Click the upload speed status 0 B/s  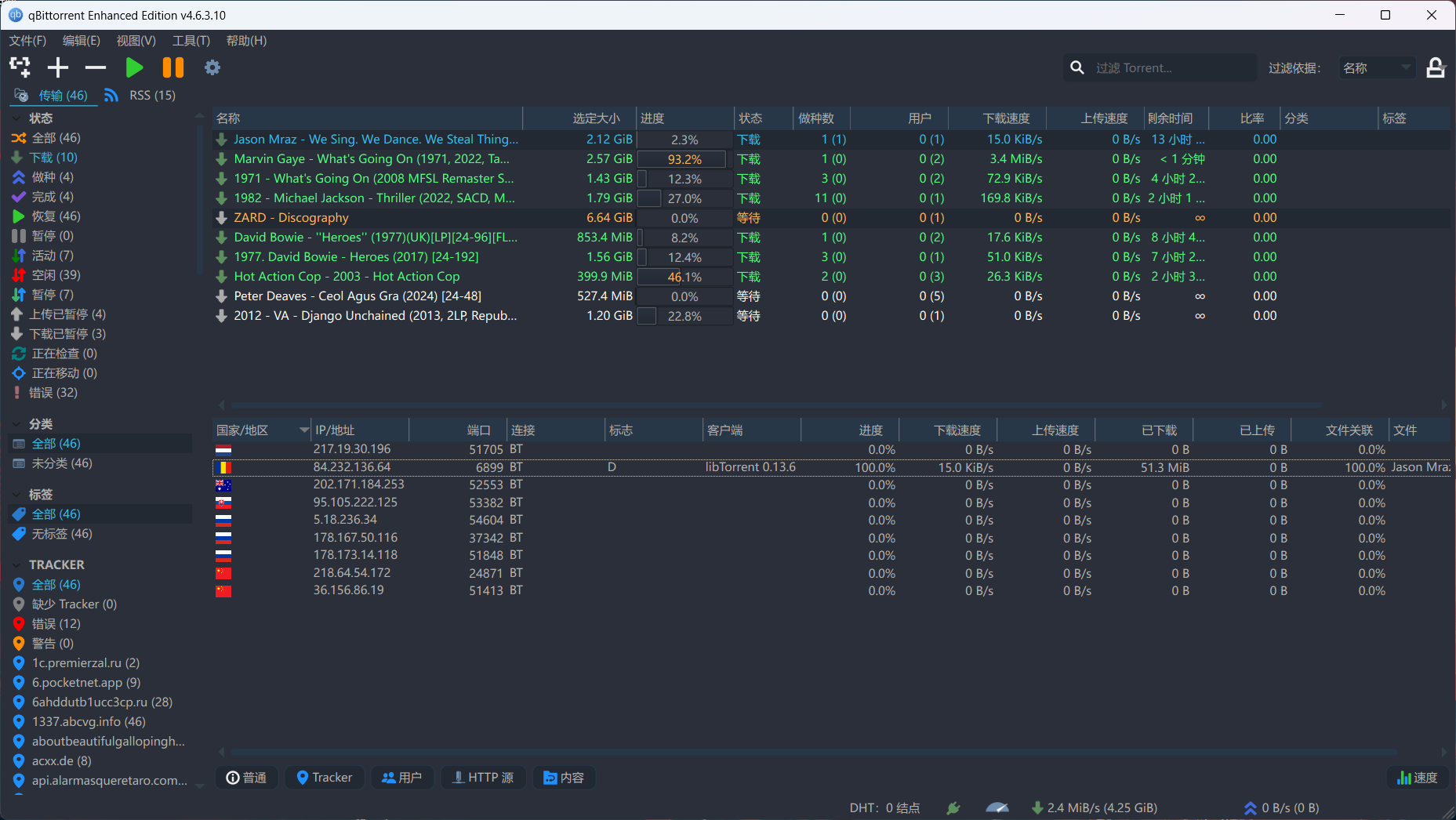tap(1281, 808)
